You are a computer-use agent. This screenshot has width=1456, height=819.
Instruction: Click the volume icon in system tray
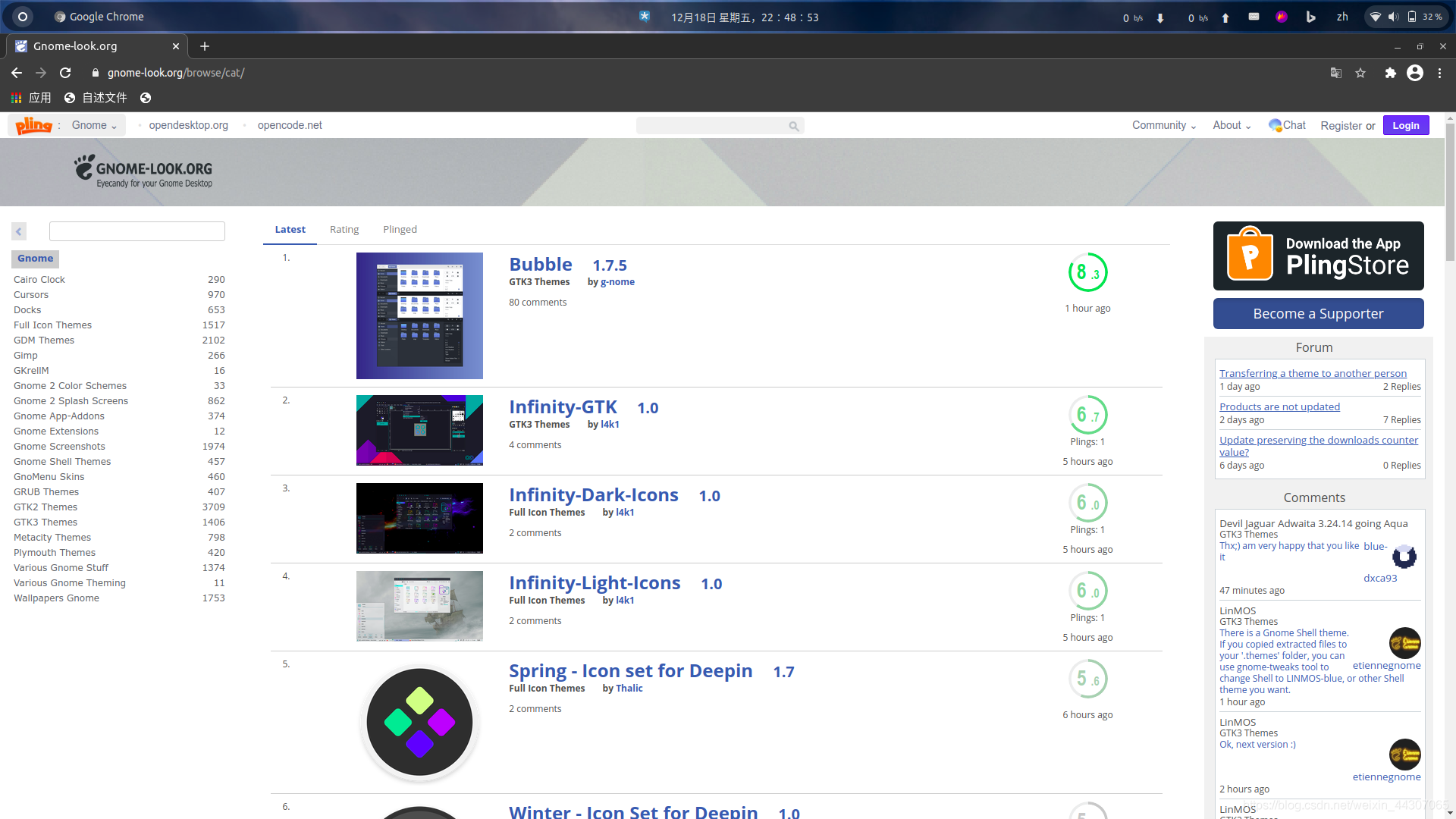pos(1394,17)
